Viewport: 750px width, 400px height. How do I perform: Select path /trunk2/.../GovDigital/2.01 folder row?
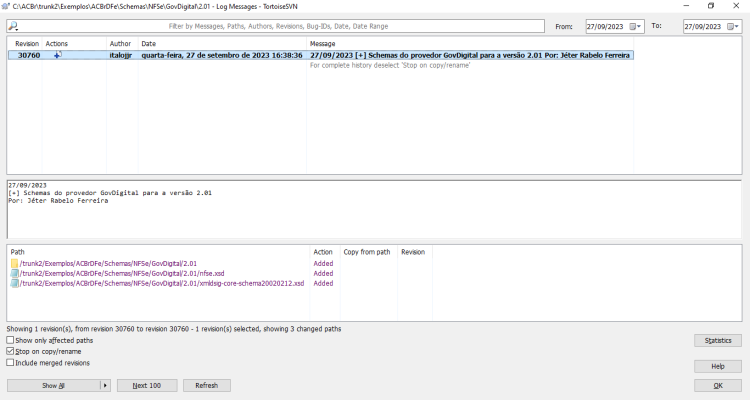coord(108,264)
